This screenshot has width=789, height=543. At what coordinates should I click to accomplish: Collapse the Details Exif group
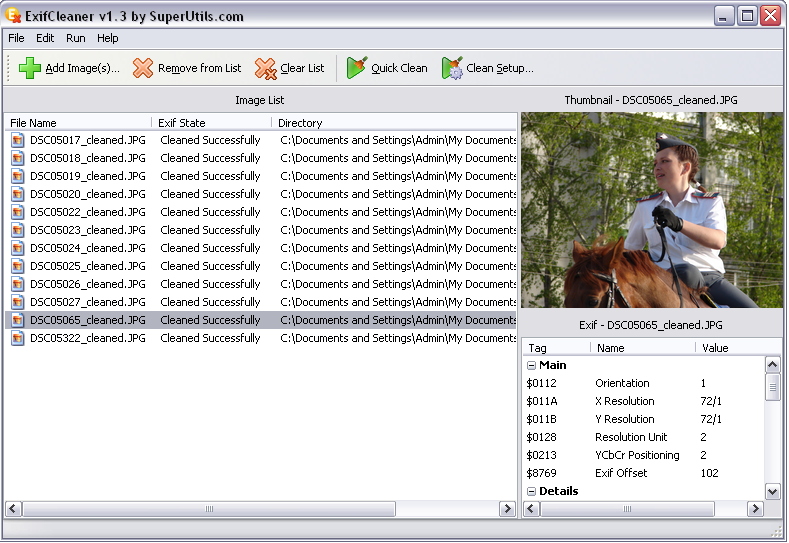click(x=531, y=492)
